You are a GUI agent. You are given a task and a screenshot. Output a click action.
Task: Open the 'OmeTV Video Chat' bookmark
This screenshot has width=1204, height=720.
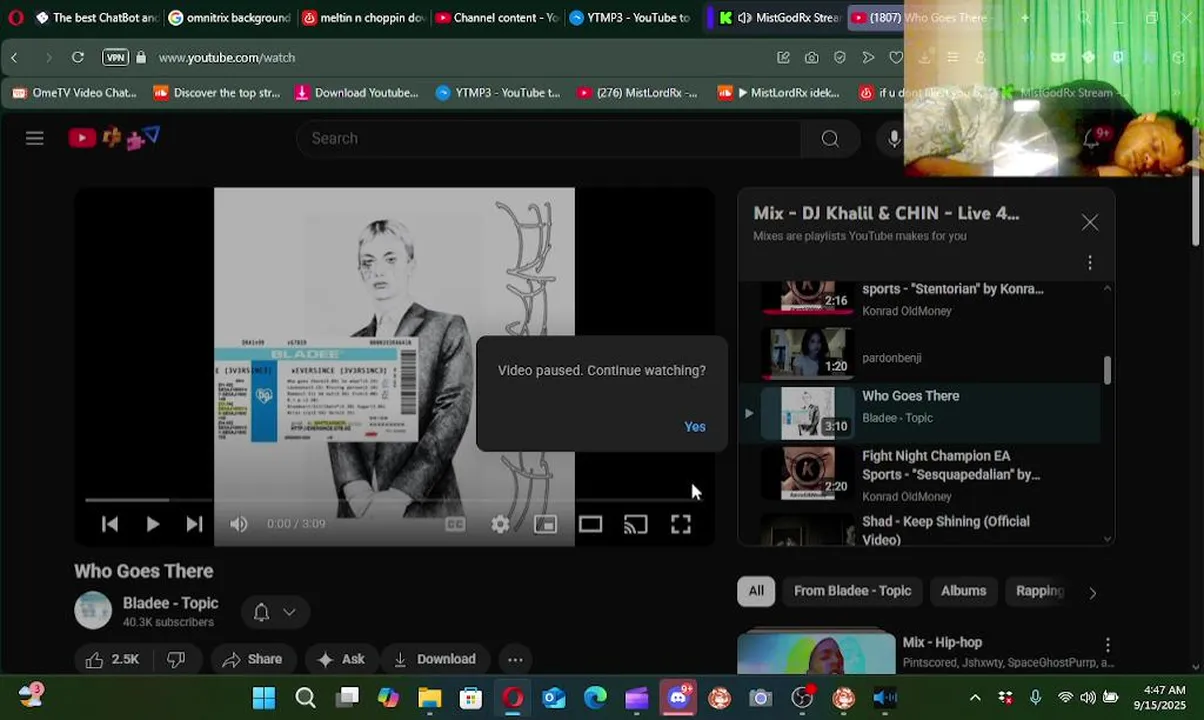coord(75,93)
